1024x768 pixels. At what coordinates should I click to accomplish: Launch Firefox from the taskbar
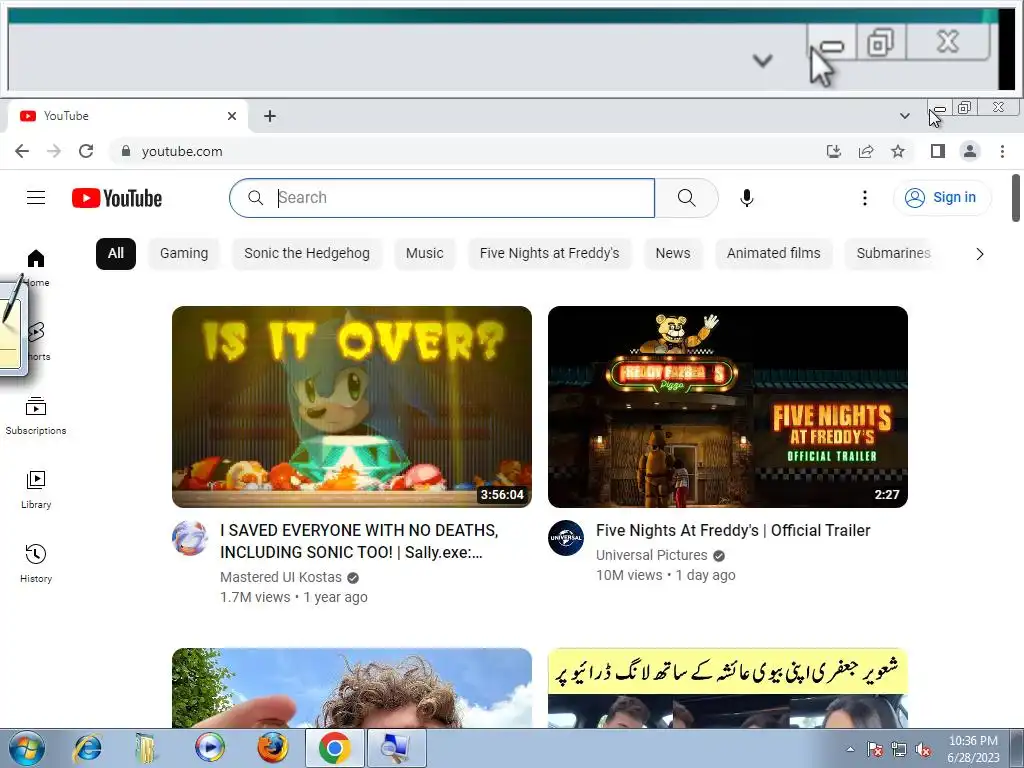click(272, 748)
